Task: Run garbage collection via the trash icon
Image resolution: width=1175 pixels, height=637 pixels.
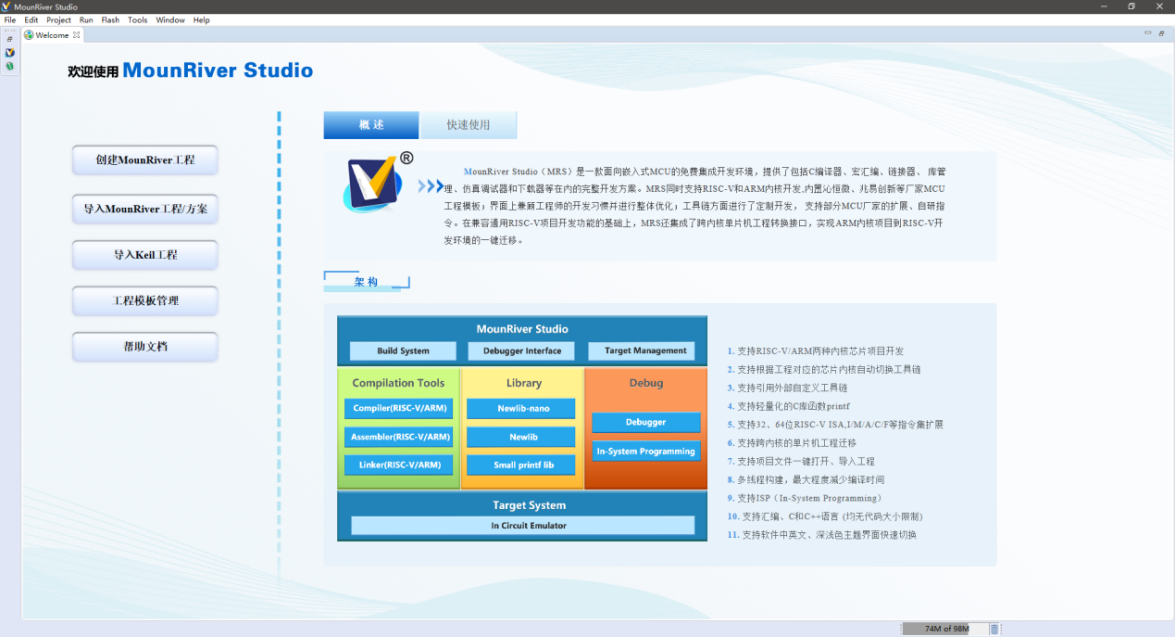Action: [x=995, y=628]
